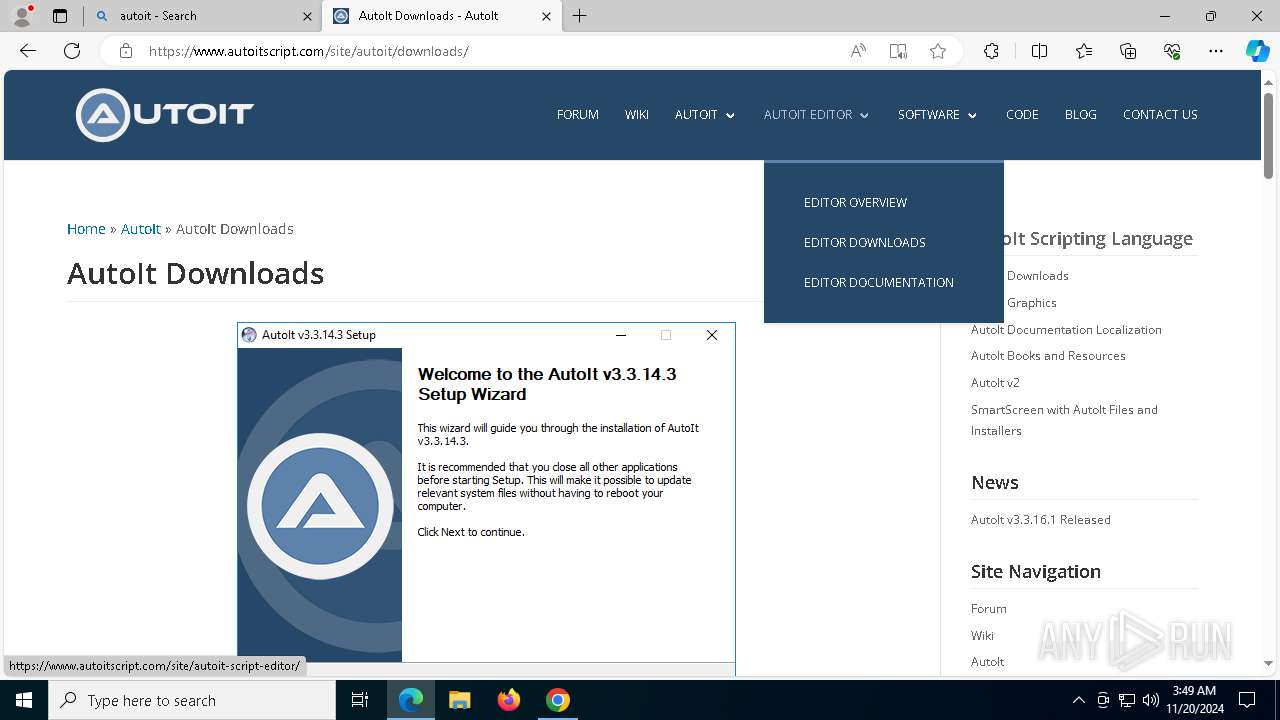Expand the AUTOIT EDITOR nav dropdown
The width and height of the screenshot is (1280, 720).
(817, 115)
